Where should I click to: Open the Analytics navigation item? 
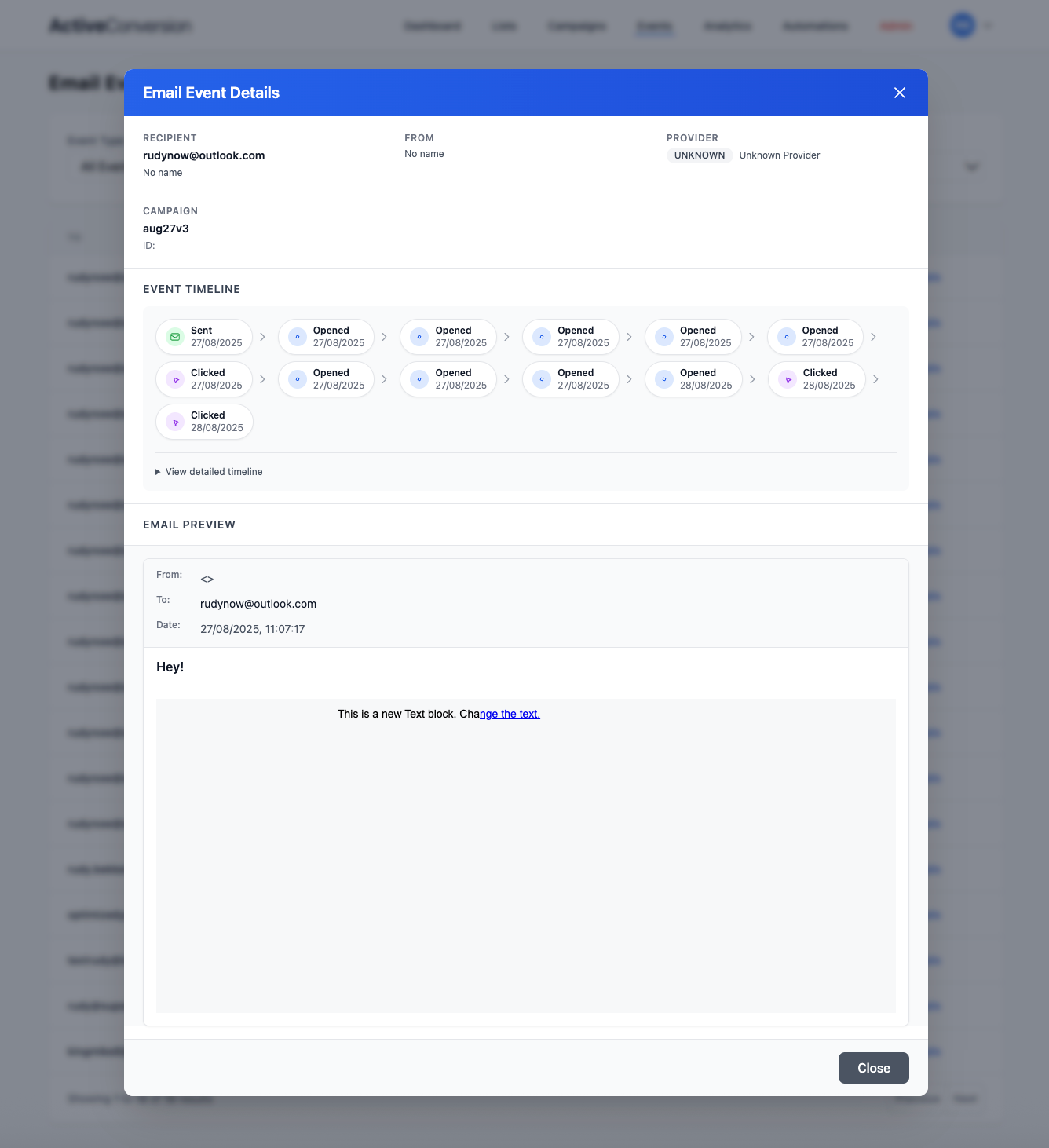[x=727, y=26]
